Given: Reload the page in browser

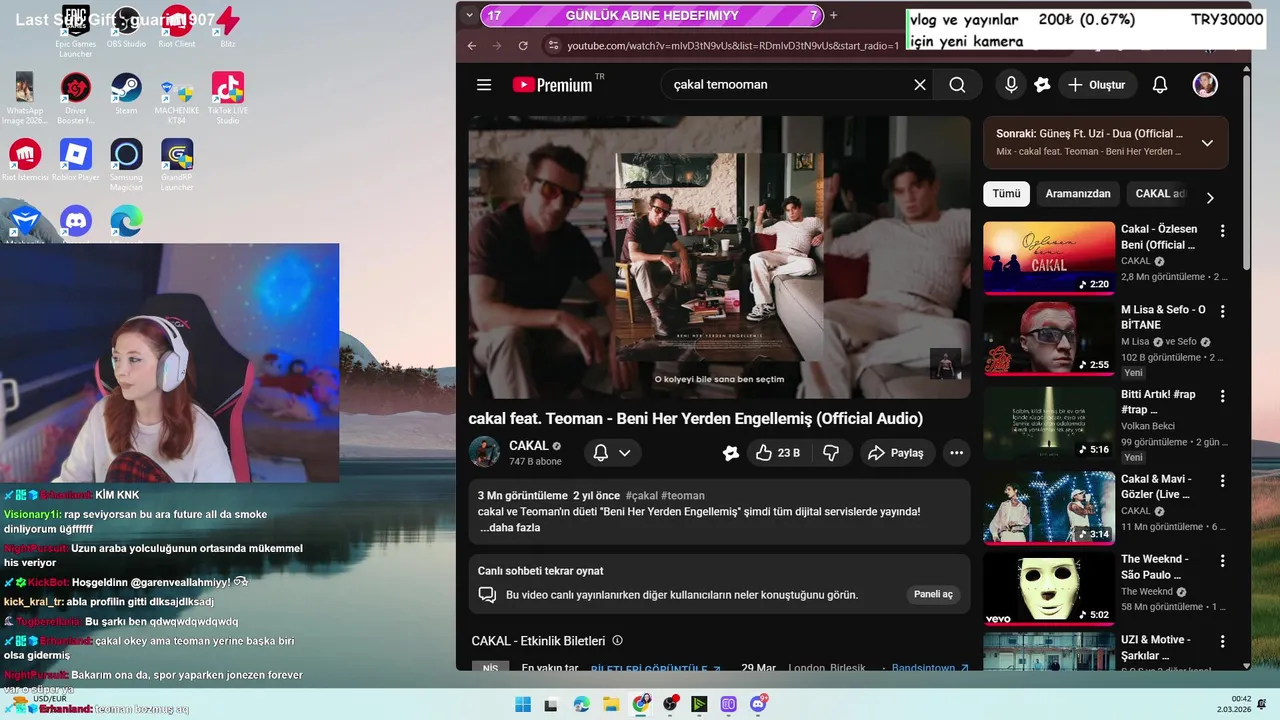Looking at the screenshot, I should click(523, 46).
